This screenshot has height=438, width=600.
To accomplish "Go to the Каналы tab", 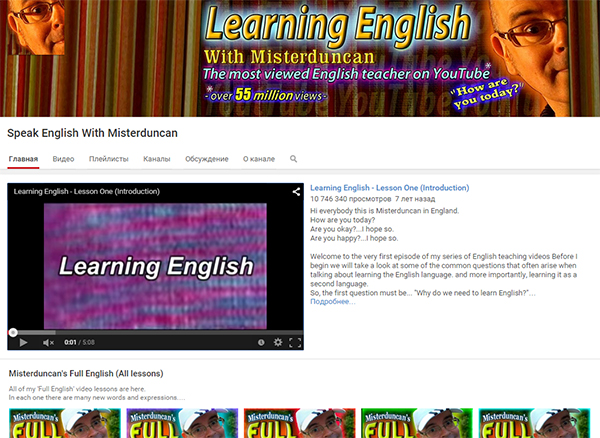I will (x=156, y=159).
